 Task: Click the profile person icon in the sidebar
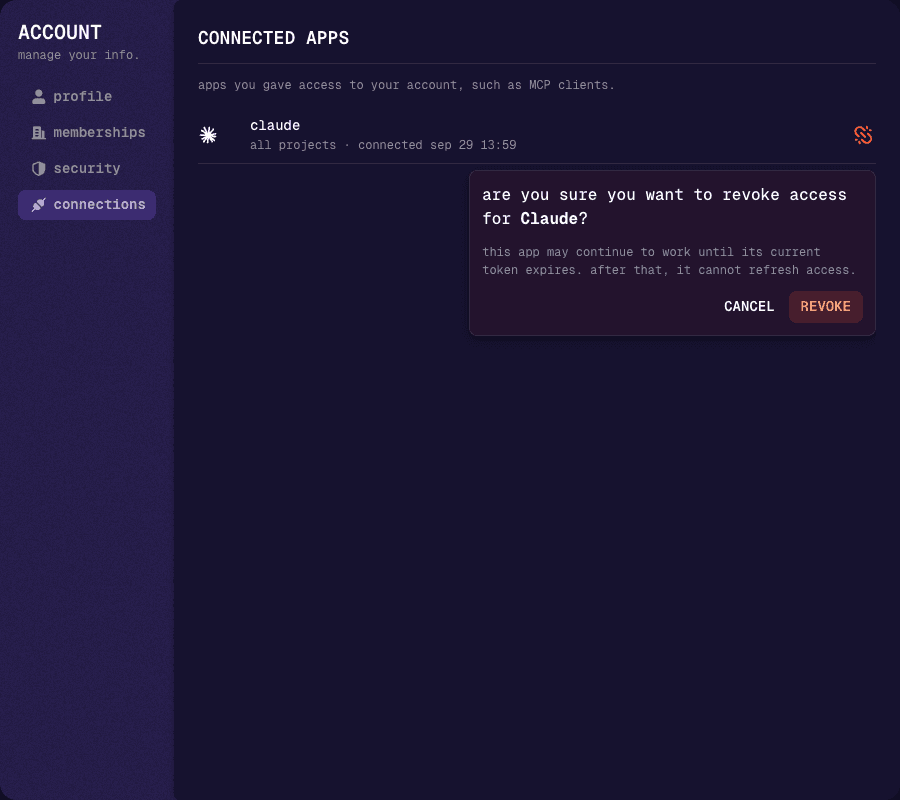(38, 96)
